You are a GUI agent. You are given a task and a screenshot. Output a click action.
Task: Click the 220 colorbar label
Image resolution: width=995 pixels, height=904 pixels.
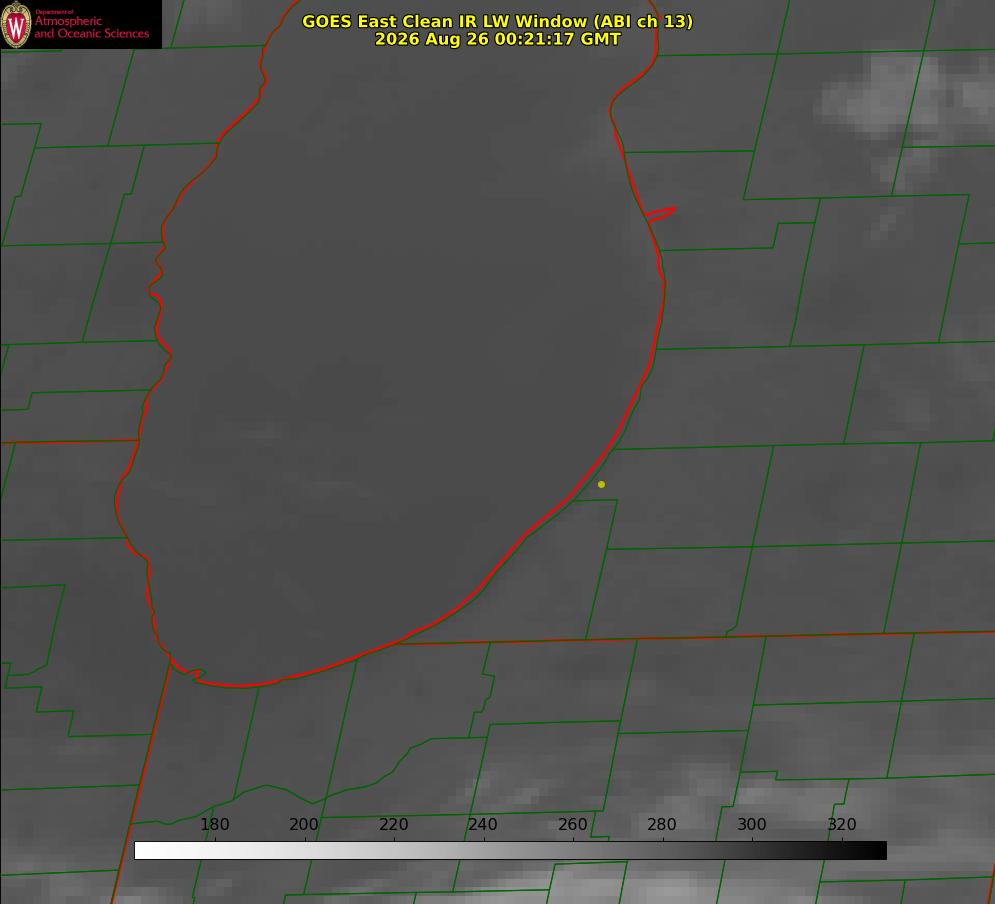tap(393, 824)
